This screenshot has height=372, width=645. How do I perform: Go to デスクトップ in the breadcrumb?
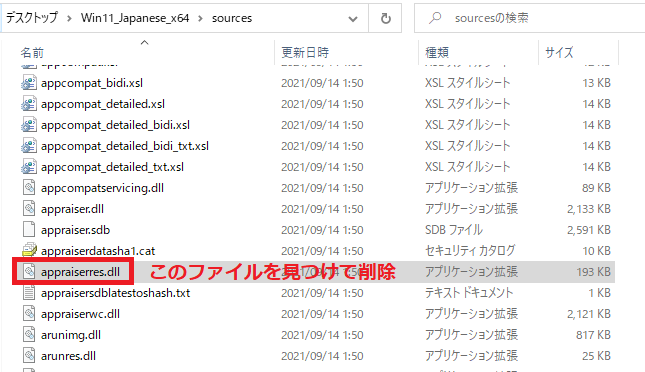(32, 18)
